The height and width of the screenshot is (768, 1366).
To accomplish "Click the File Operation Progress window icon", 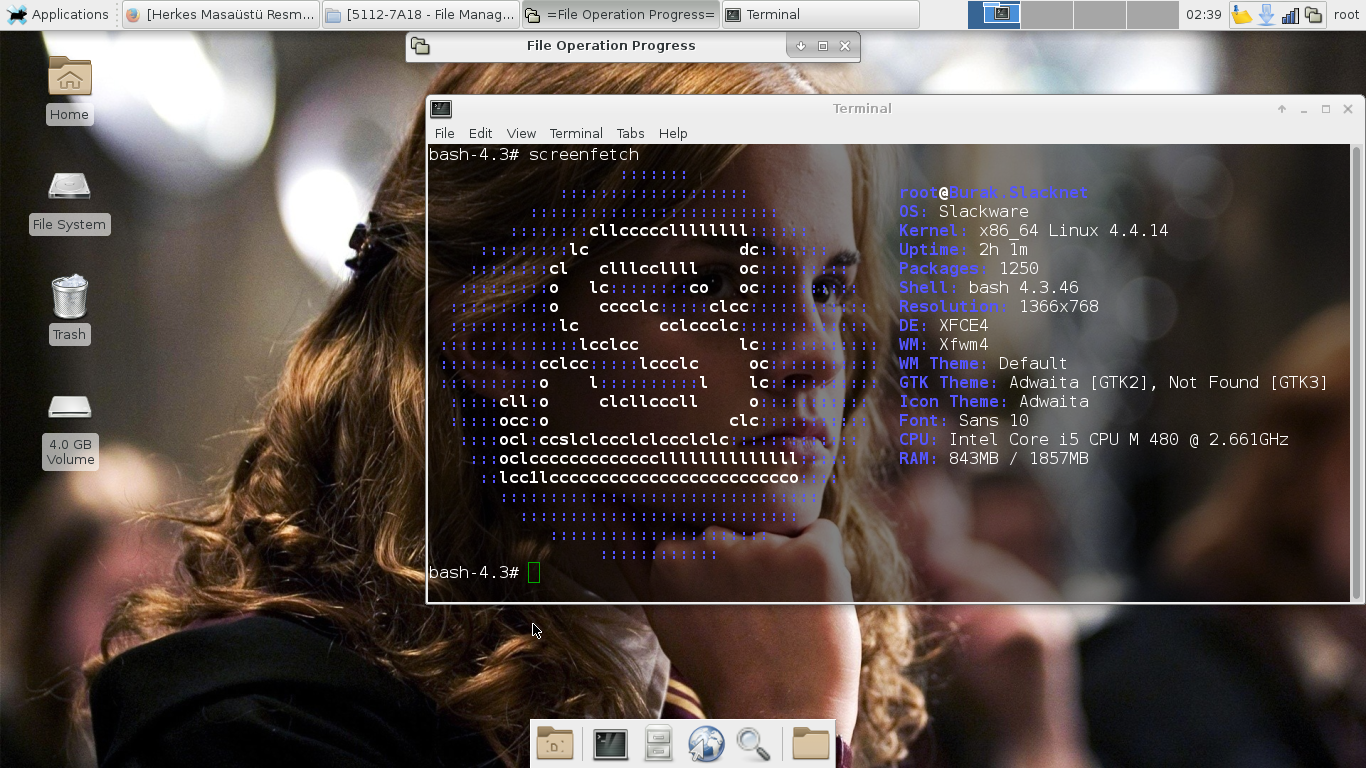I will [420, 46].
